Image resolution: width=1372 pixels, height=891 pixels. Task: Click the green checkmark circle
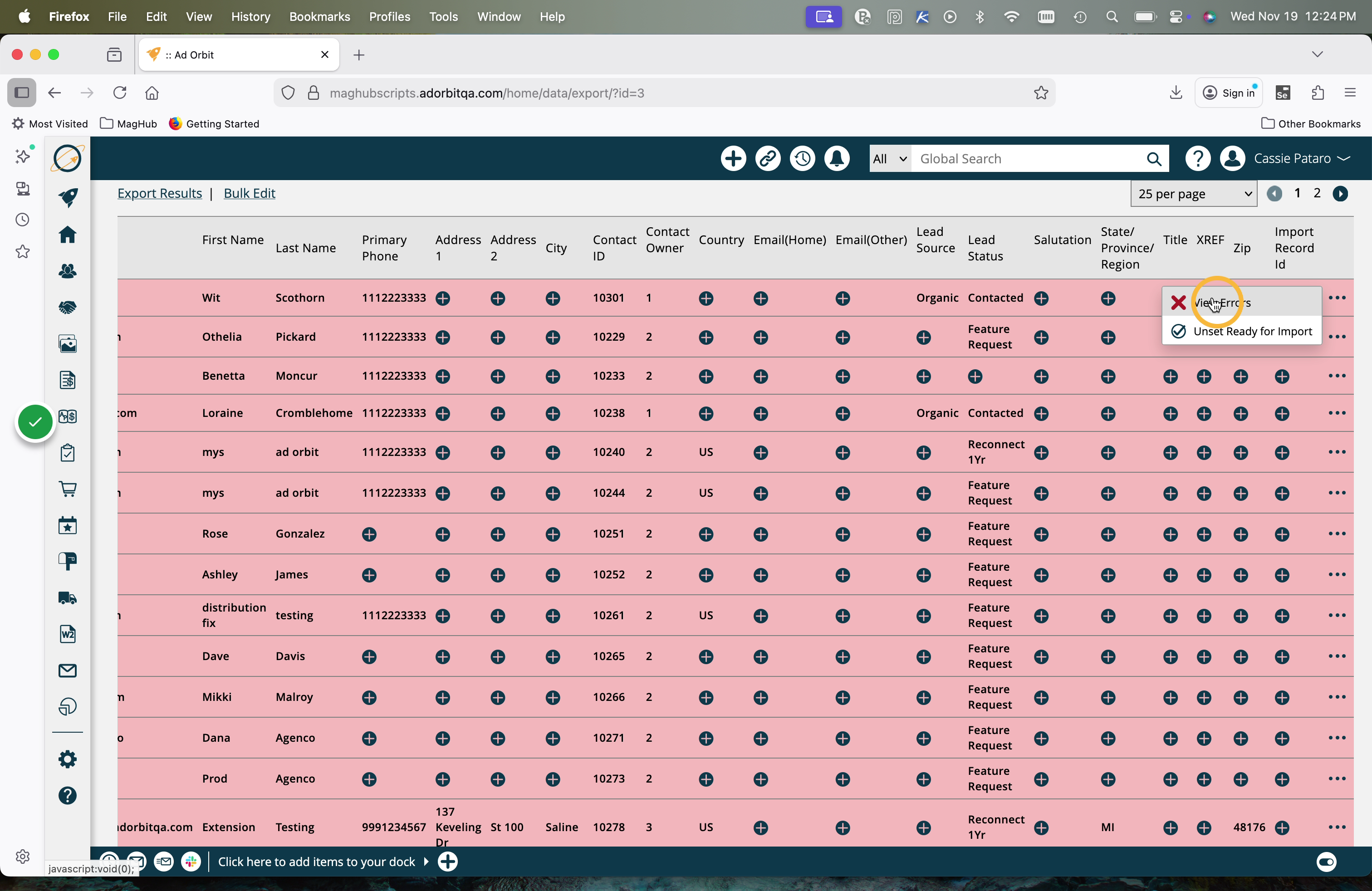35,422
